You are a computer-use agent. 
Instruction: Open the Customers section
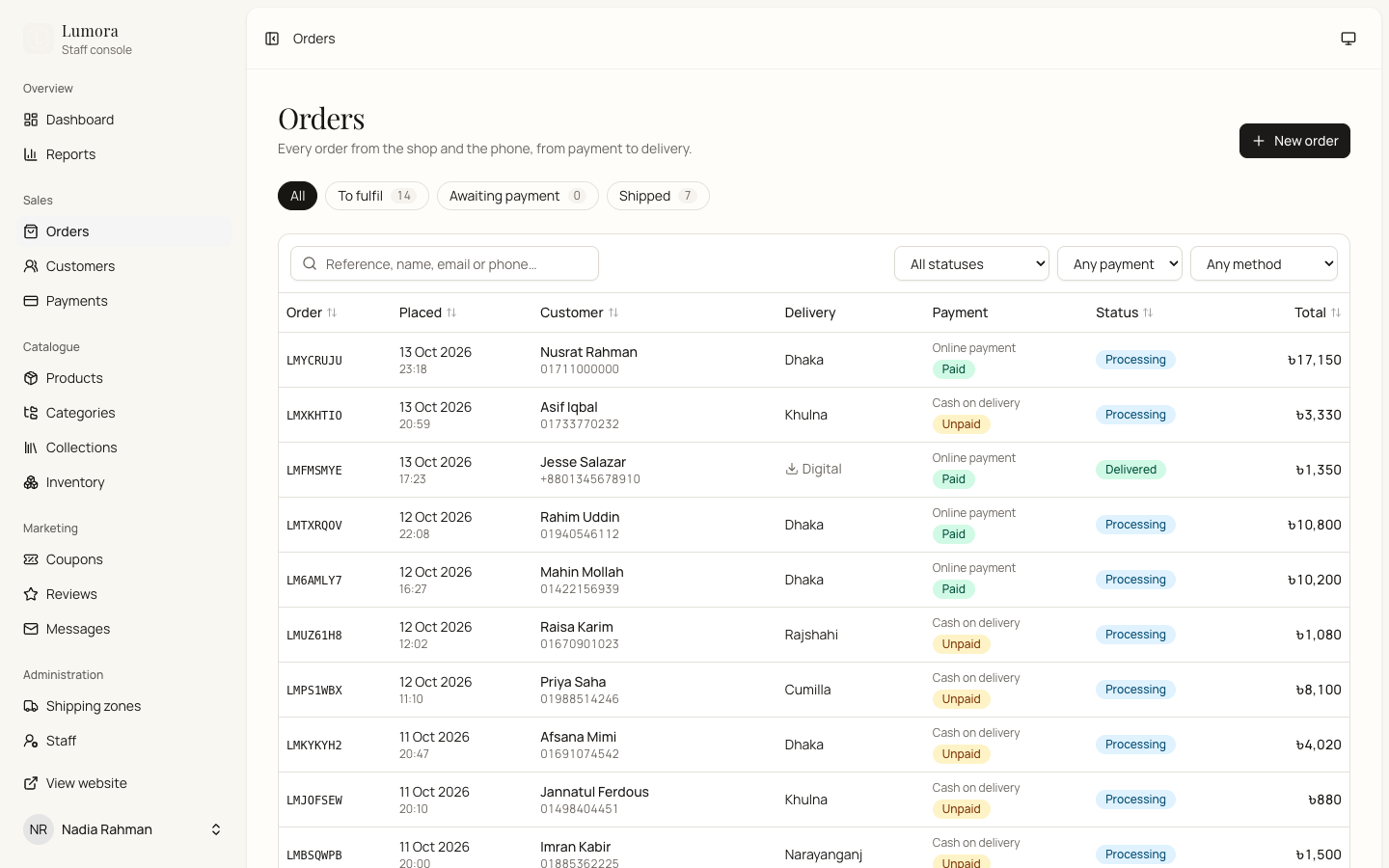(x=123, y=266)
